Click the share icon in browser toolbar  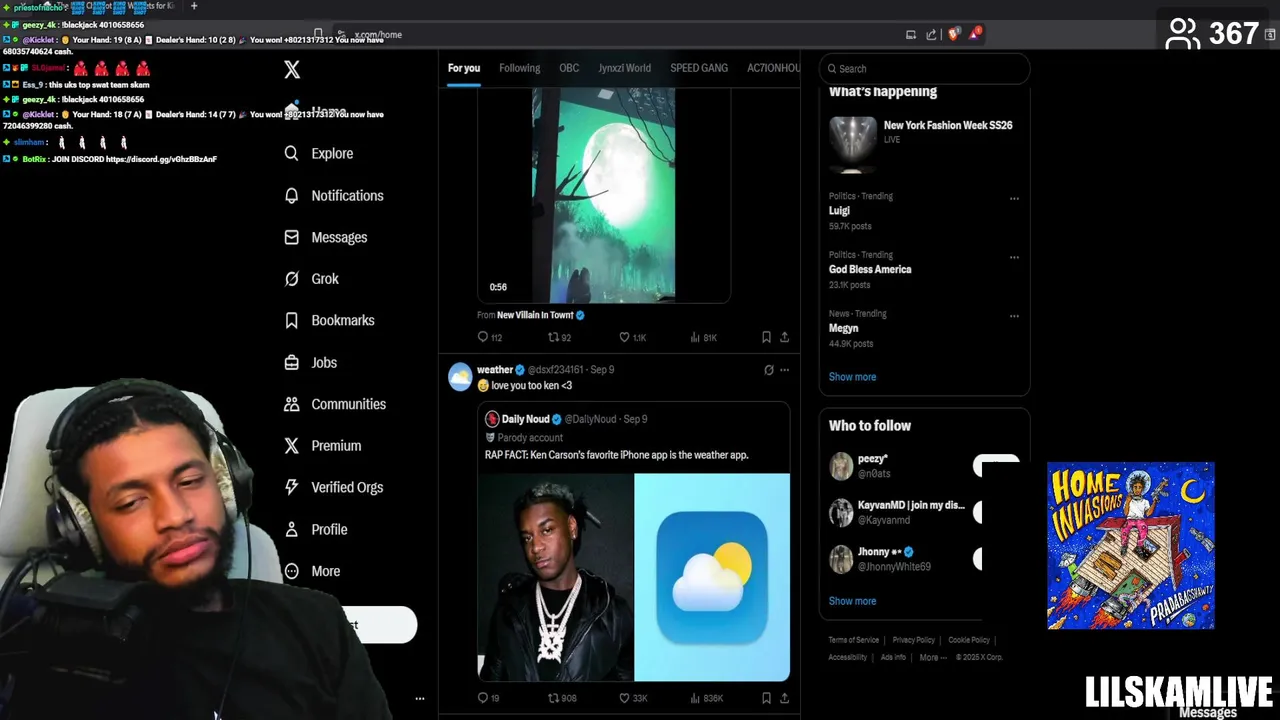tap(931, 34)
